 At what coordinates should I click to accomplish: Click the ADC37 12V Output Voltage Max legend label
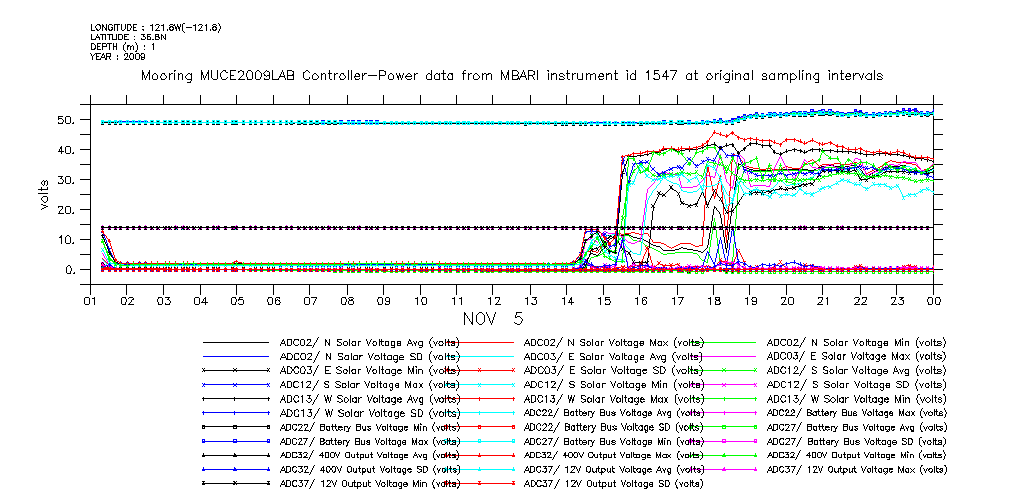coord(855,469)
